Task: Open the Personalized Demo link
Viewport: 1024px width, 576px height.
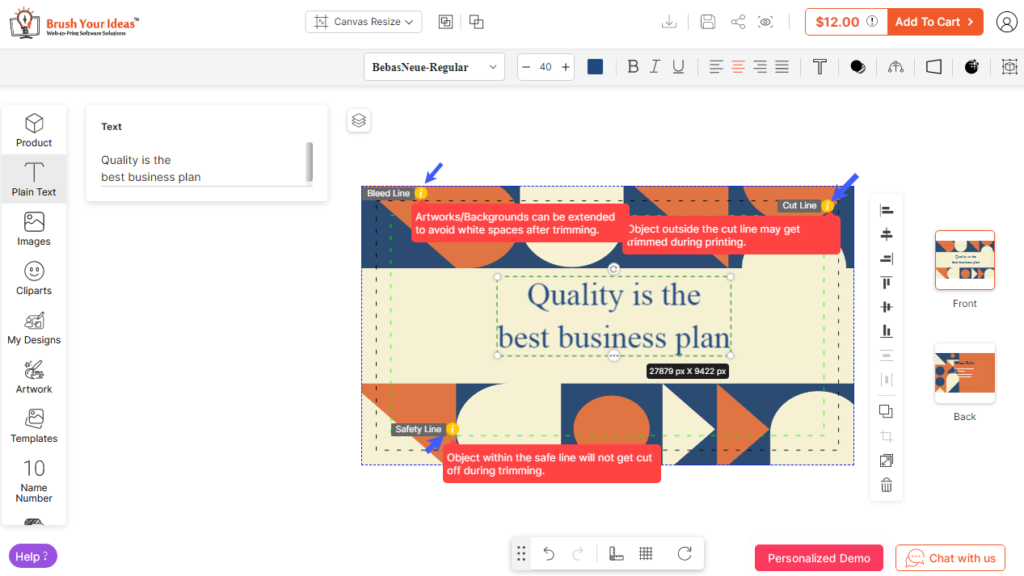Action: (x=819, y=557)
